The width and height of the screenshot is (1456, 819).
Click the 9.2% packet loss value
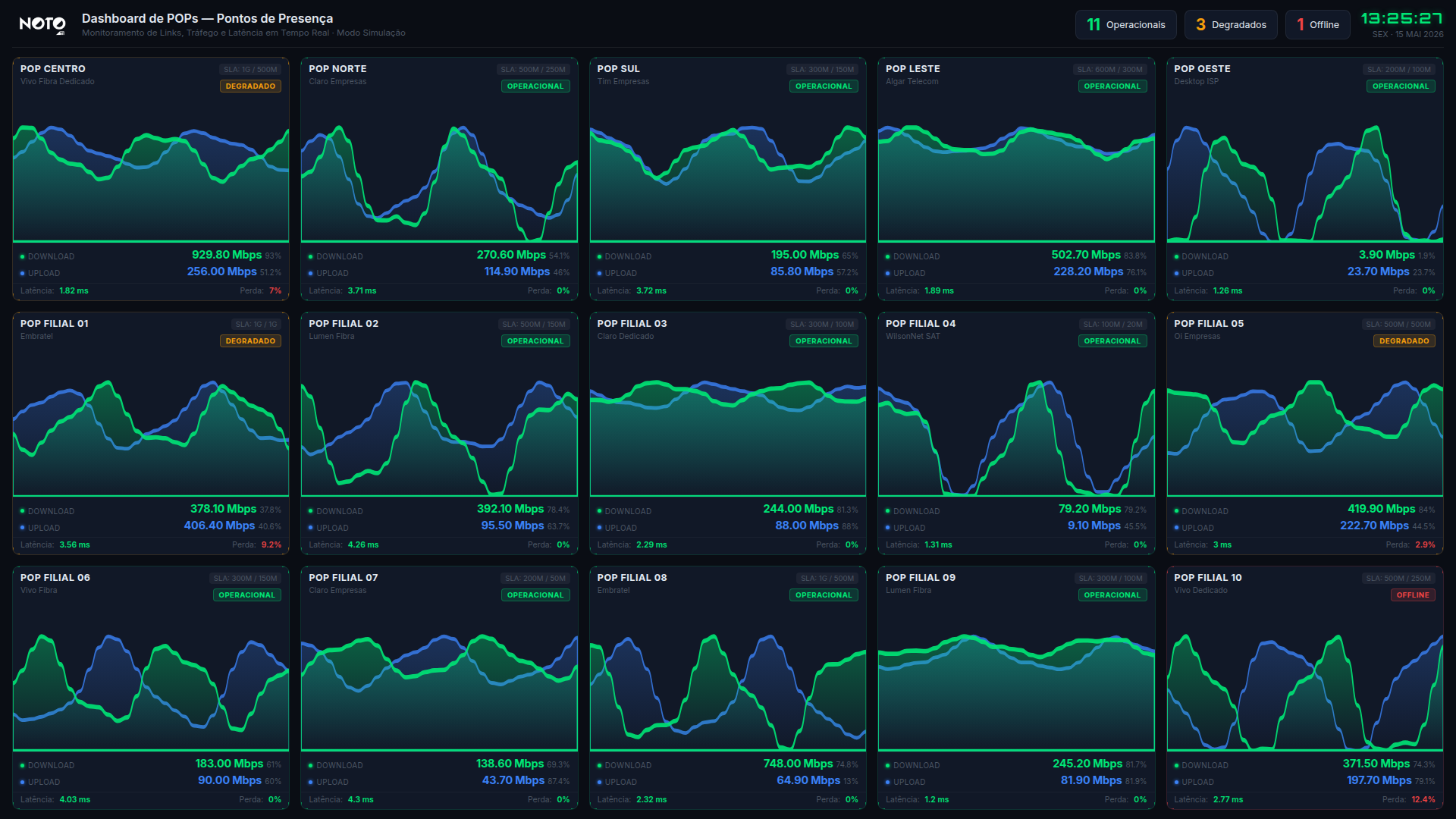[x=271, y=545]
